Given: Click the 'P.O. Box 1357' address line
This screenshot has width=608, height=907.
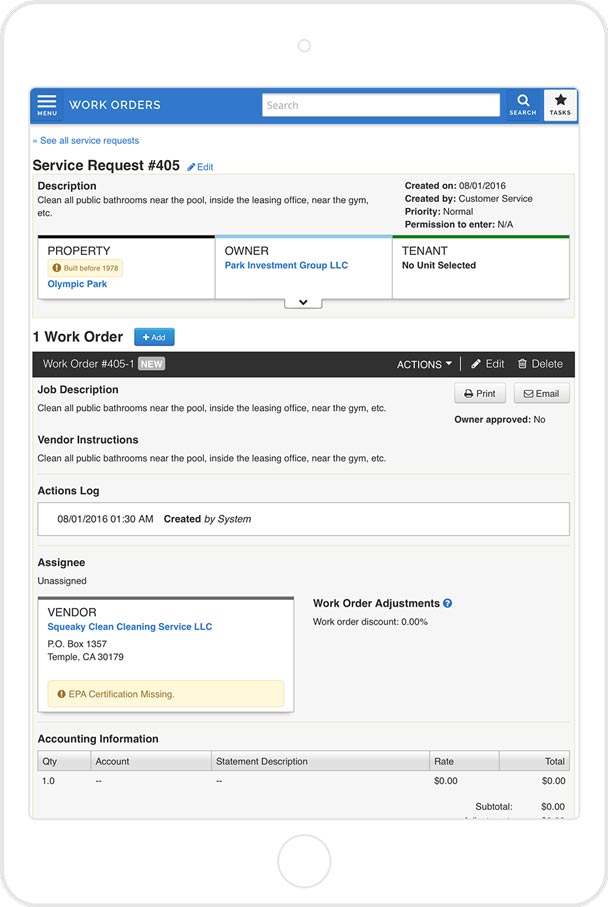Looking at the screenshot, I should (77, 644).
